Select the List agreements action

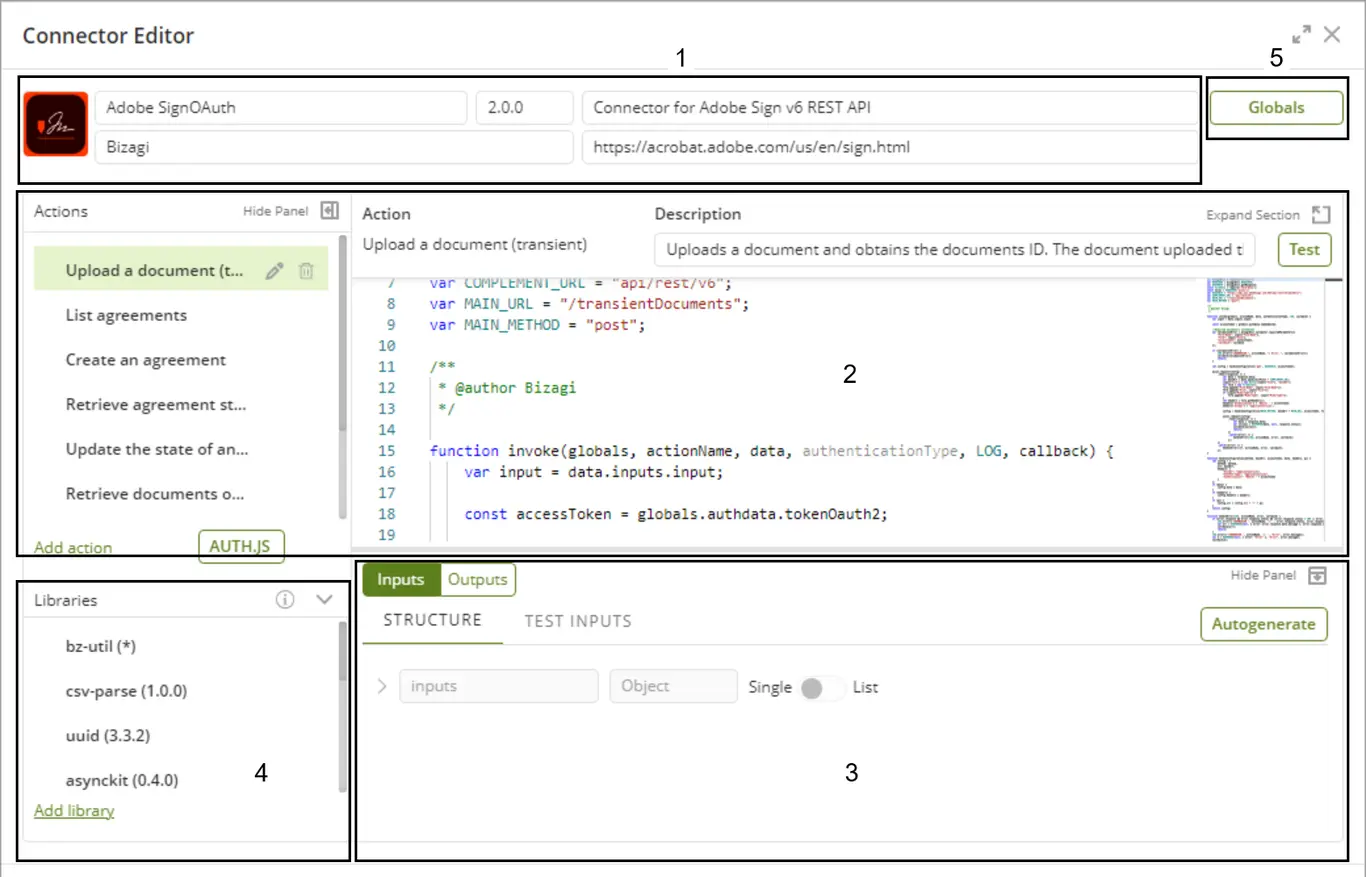click(181, 315)
